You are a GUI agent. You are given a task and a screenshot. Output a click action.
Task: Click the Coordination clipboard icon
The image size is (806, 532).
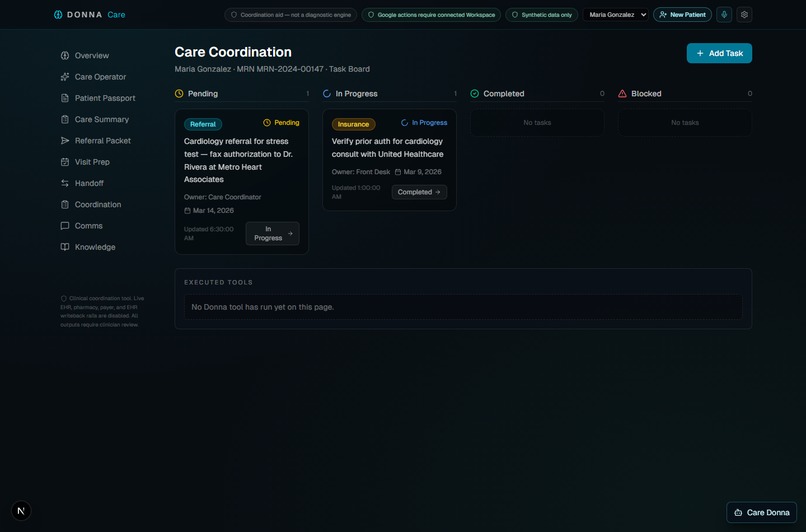coord(65,205)
